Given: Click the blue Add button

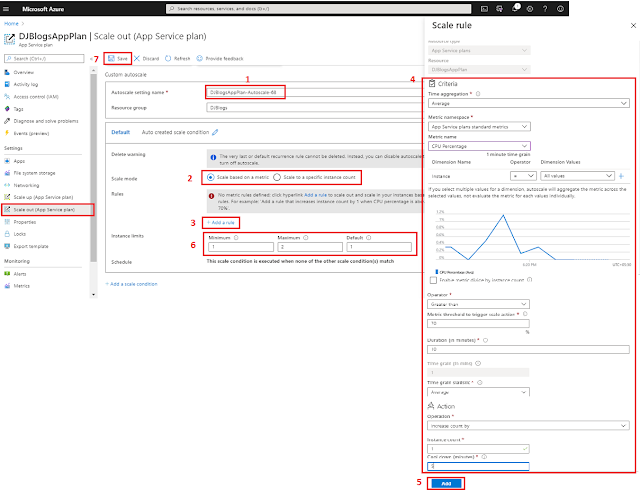Looking at the screenshot, I should [x=446, y=483].
